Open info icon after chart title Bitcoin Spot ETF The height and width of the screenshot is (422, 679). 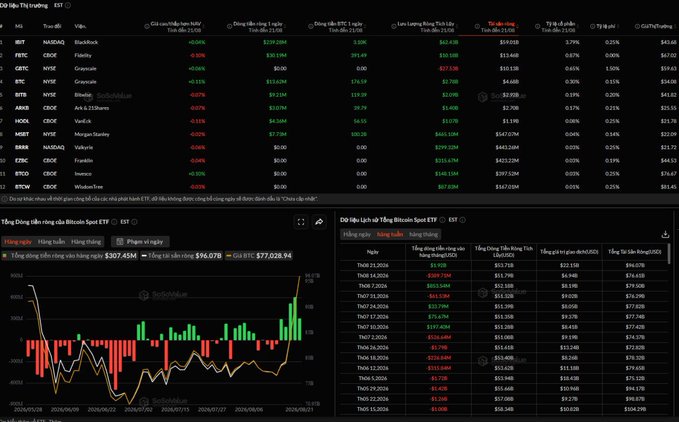click(114, 222)
